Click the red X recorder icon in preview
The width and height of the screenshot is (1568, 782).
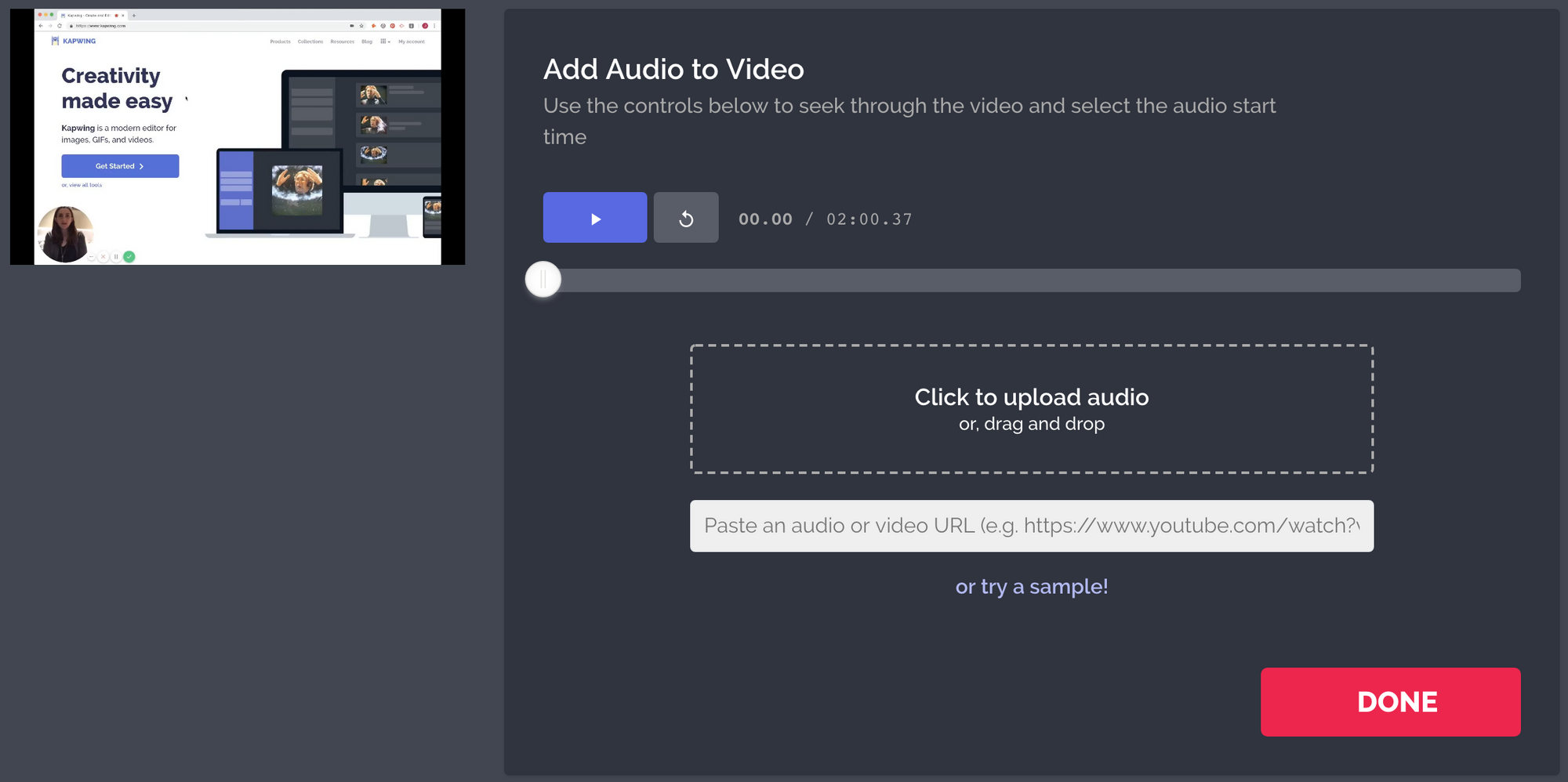point(103,256)
